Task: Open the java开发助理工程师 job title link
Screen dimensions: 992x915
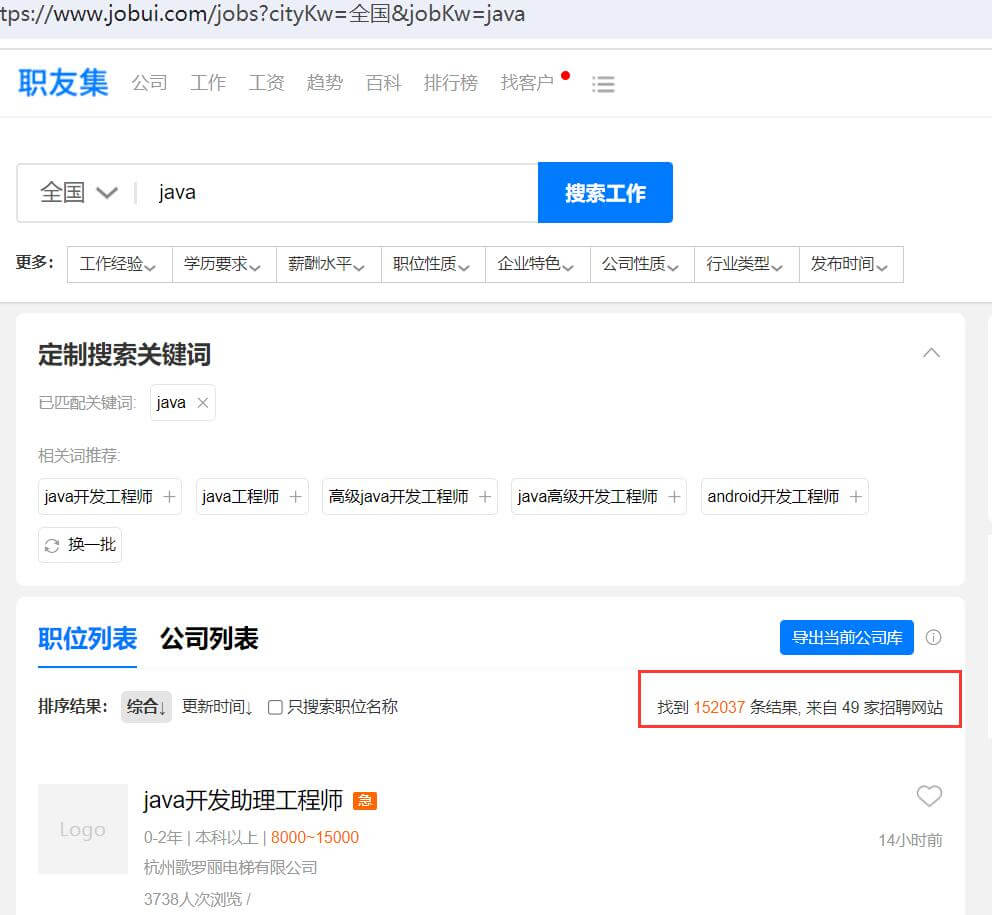Action: (x=243, y=800)
